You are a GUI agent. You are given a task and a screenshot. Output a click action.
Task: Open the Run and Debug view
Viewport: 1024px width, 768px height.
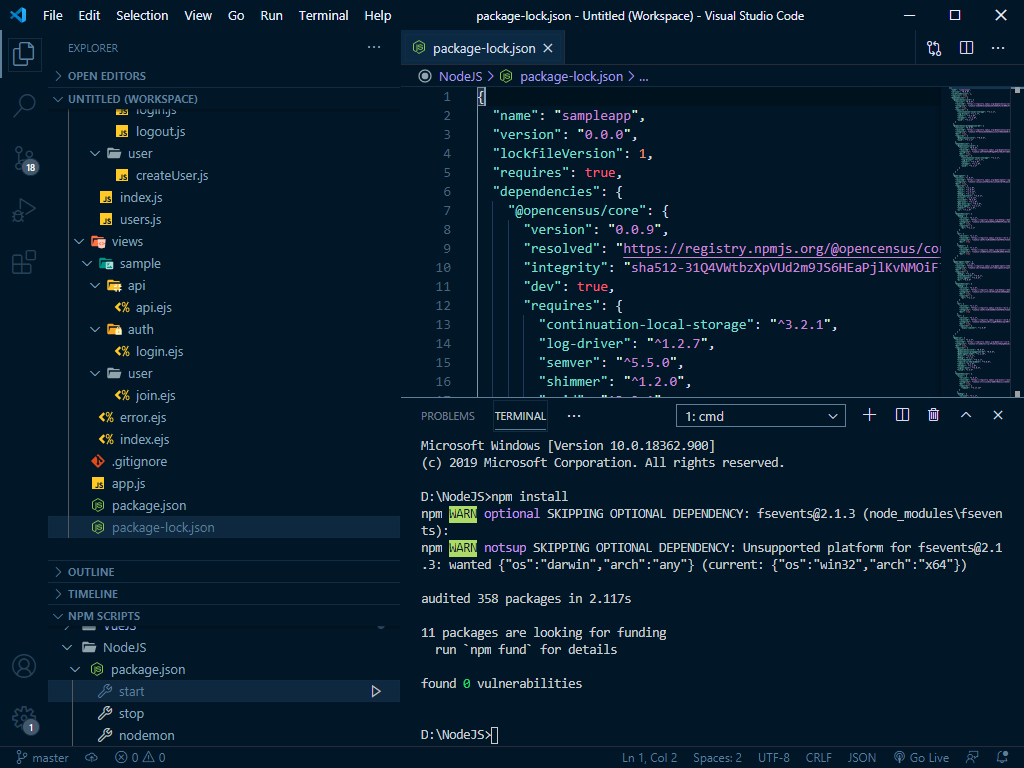click(24, 211)
